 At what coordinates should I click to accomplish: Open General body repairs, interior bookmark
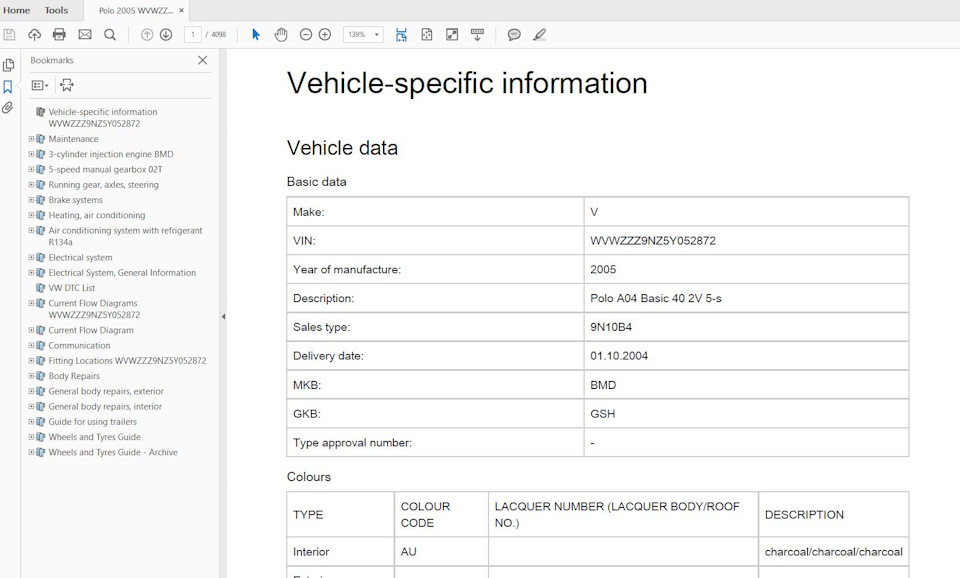pyautogui.click(x=105, y=407)
